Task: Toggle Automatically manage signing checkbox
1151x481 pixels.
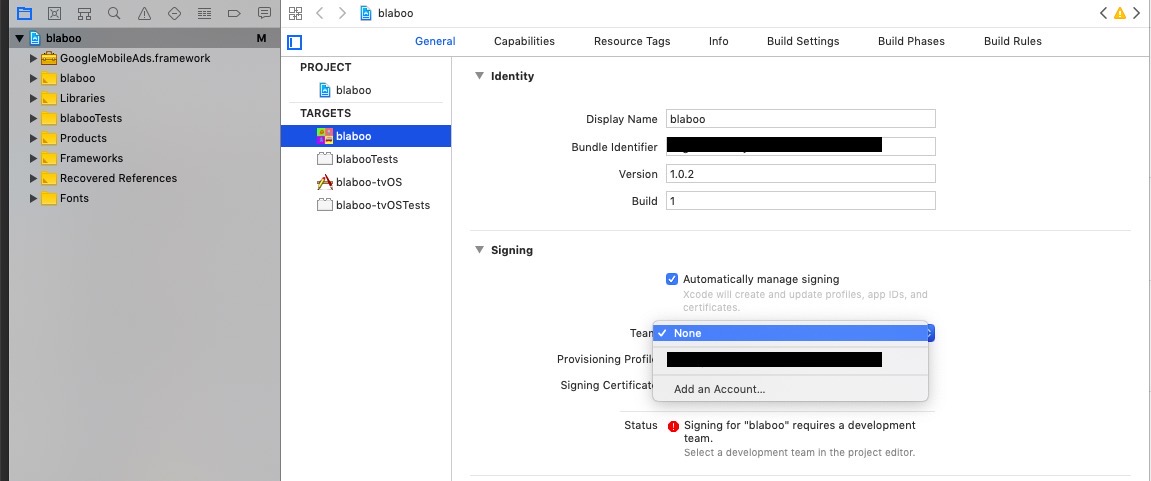Action: pyautogui.click(x=672, y=279)
